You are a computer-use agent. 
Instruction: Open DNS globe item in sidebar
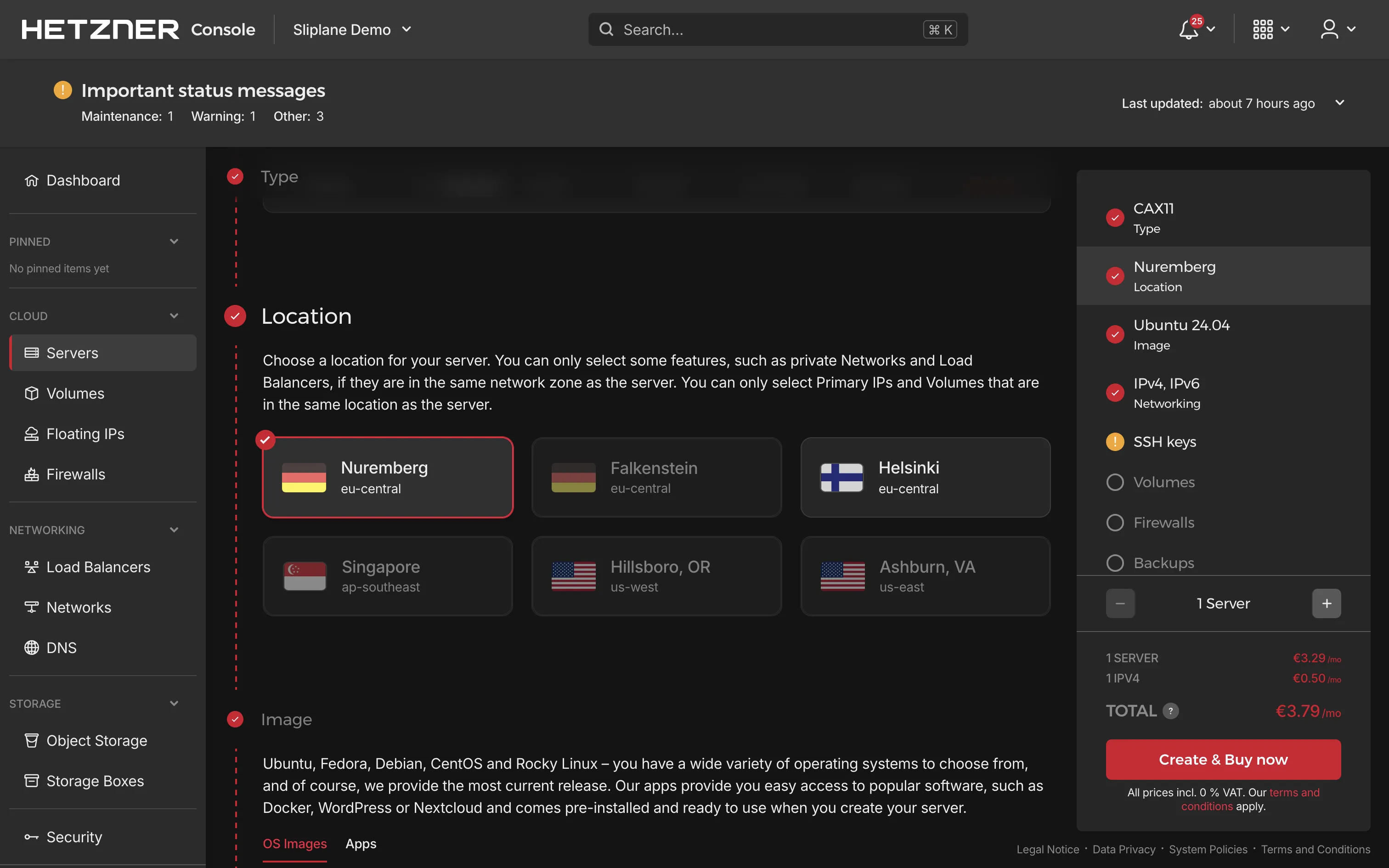pyautogui.click(x=61, y=648)
